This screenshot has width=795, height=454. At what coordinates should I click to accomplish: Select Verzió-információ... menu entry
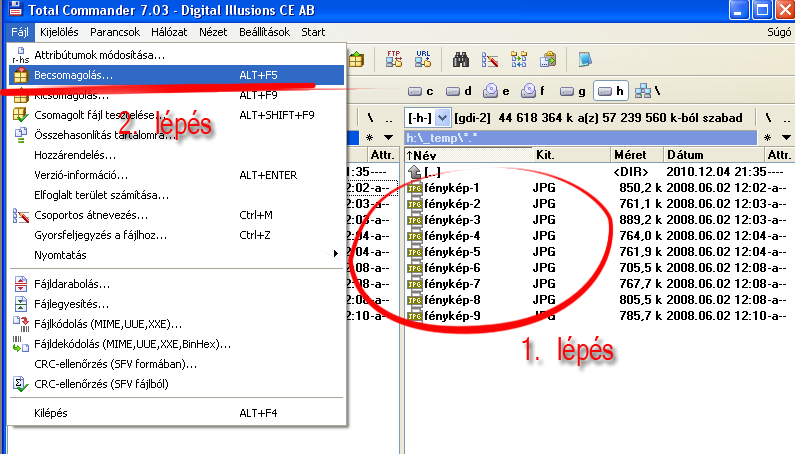[176, 176]
